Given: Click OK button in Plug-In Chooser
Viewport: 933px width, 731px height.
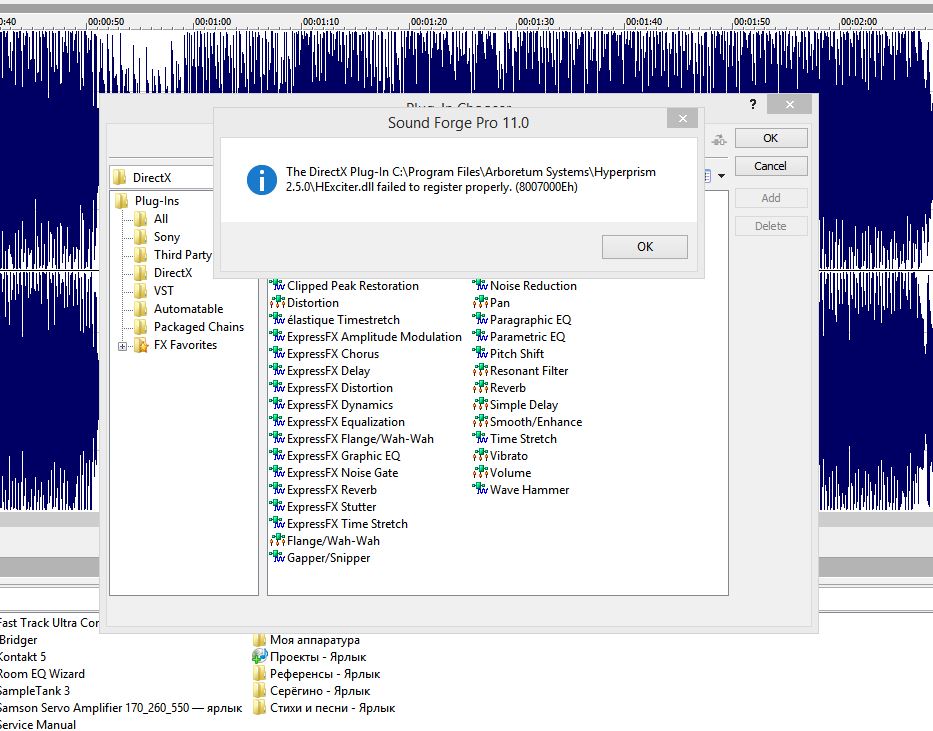Looking at the screenshot, I should pyautogui.click(x=771, y=138).
